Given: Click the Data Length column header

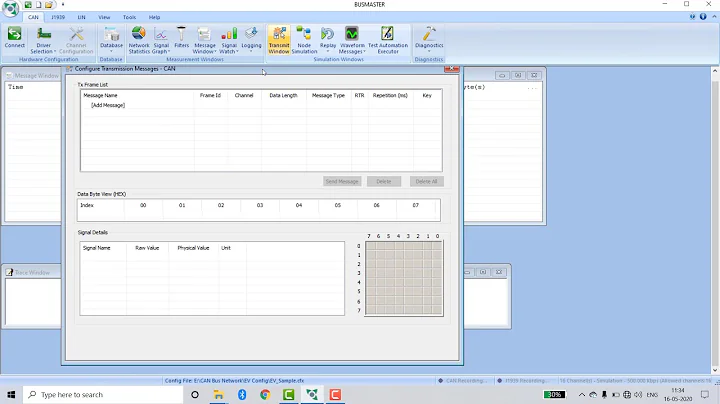Looking at the screenshot, I should point(283,95).
